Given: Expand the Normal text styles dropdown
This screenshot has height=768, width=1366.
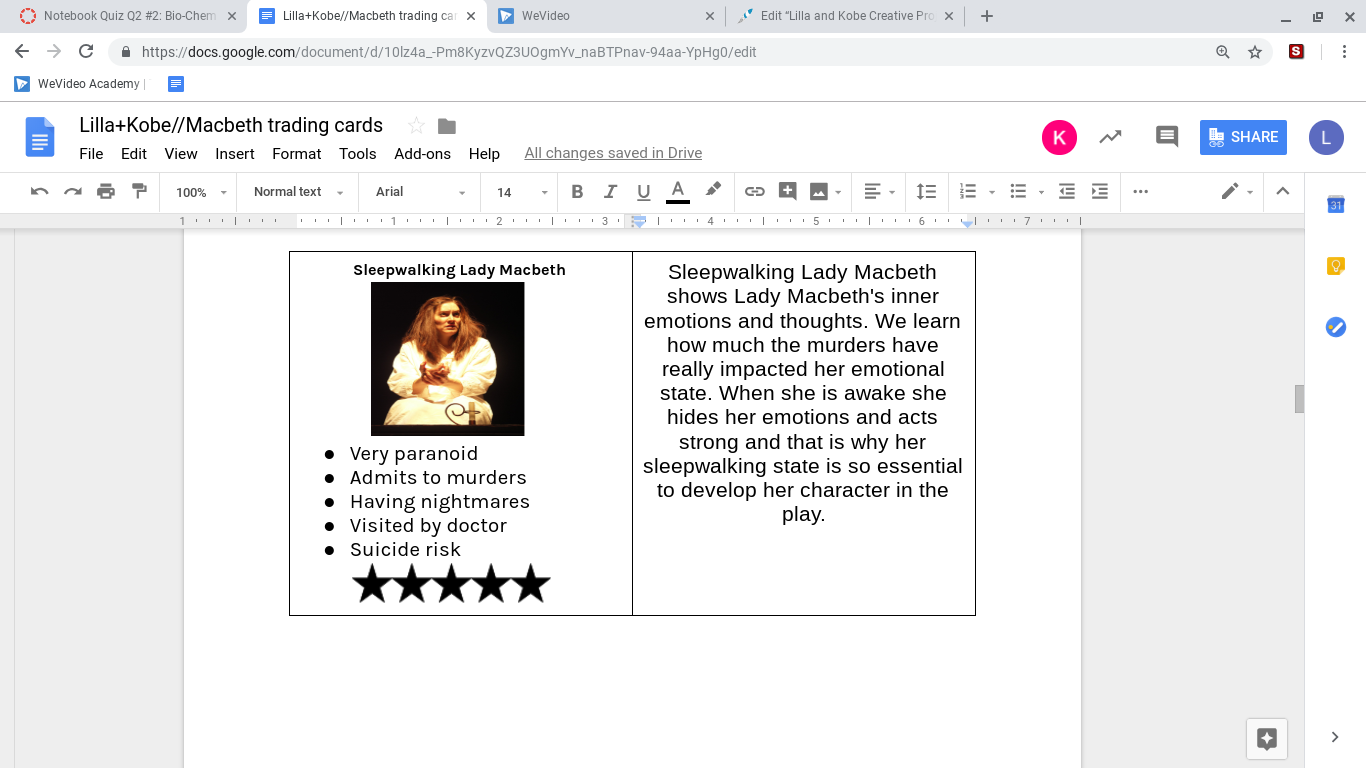Looking at the screenshot, I should pos(298,192).
